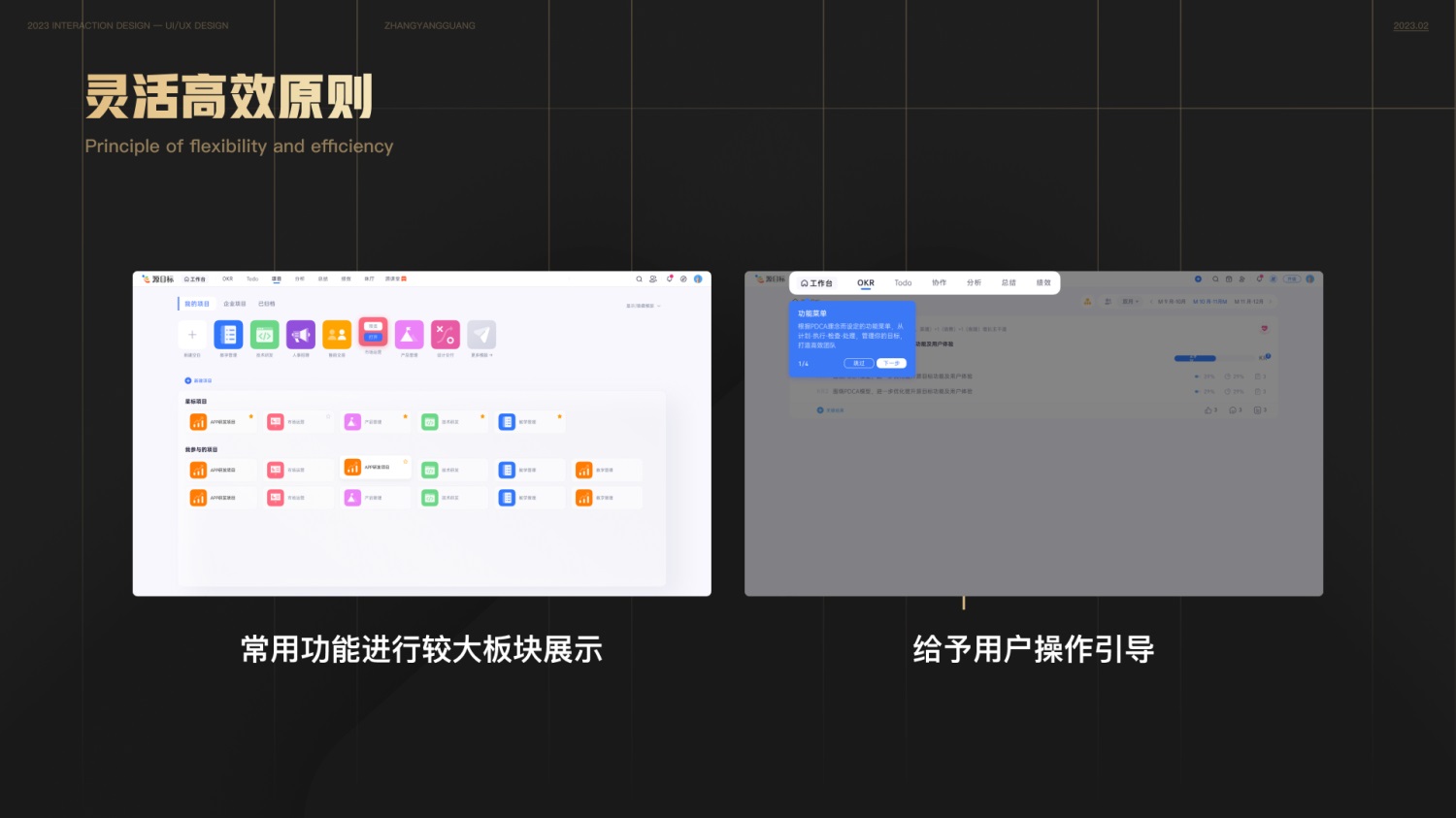The width and height of the screenshot is (1456, 818).
Task: Click the gray 更多模板 paper-plane icon
Action: pyautogui.click(x=481, y=334)
